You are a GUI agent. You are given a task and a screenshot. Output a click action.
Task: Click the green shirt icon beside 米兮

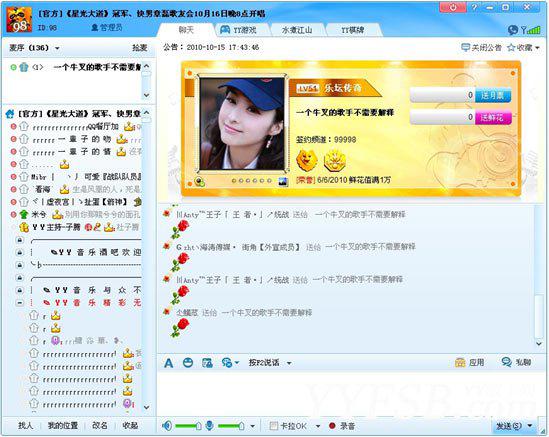pyautogui.click(x=24, y=214)
